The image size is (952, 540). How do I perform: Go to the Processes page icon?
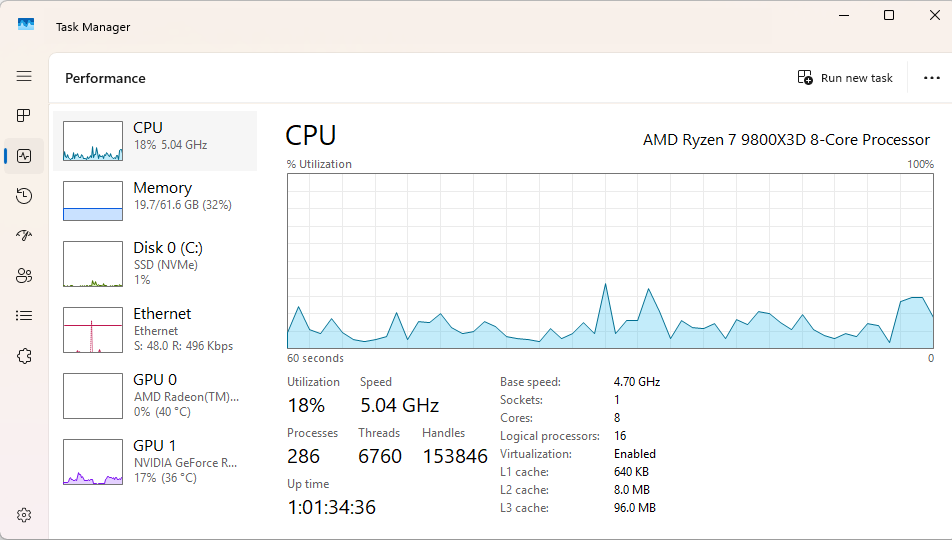click(24, 116)
